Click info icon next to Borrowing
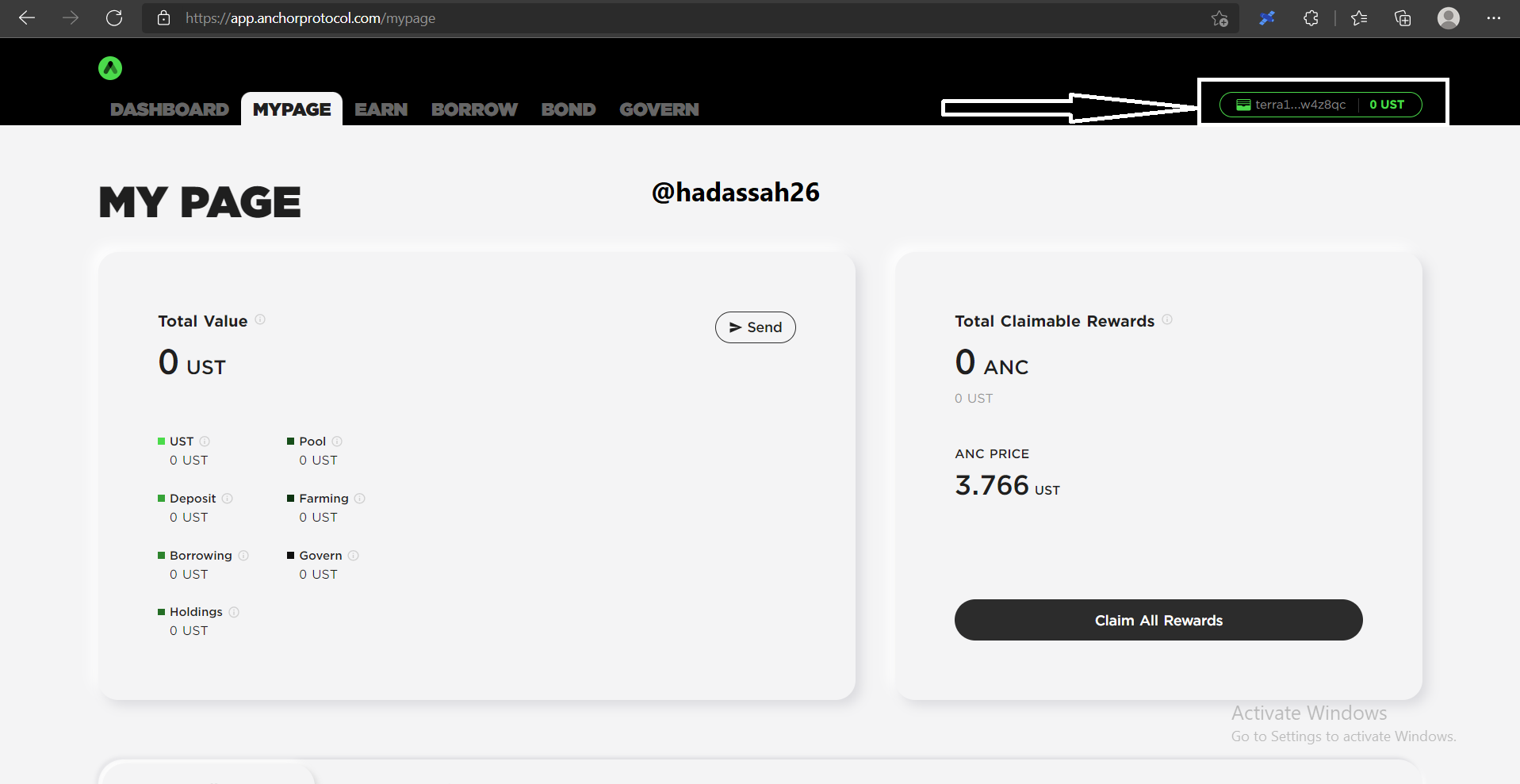1520x784 pixels. point(243,555)
